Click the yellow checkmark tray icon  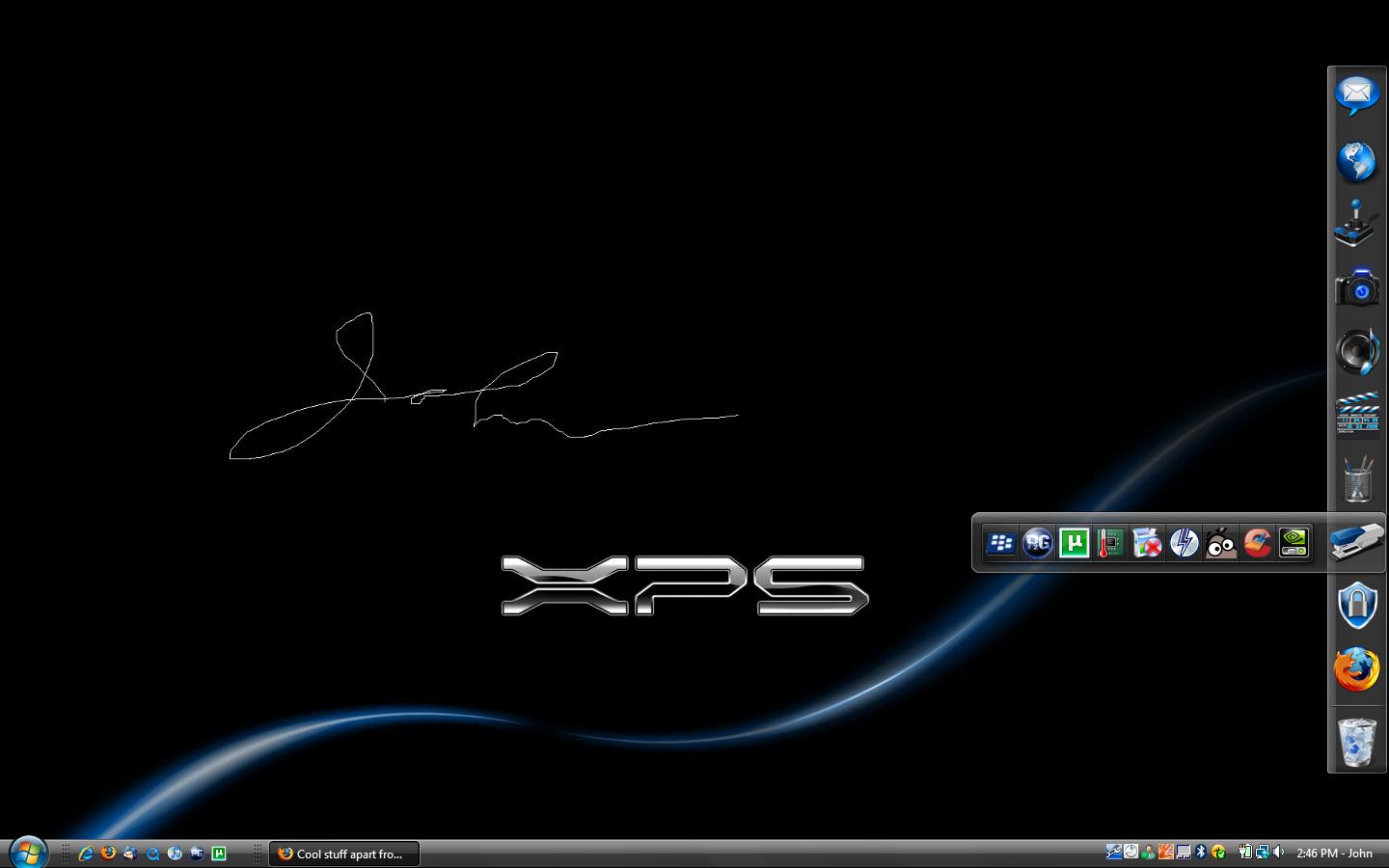[x=1219, y=852]
